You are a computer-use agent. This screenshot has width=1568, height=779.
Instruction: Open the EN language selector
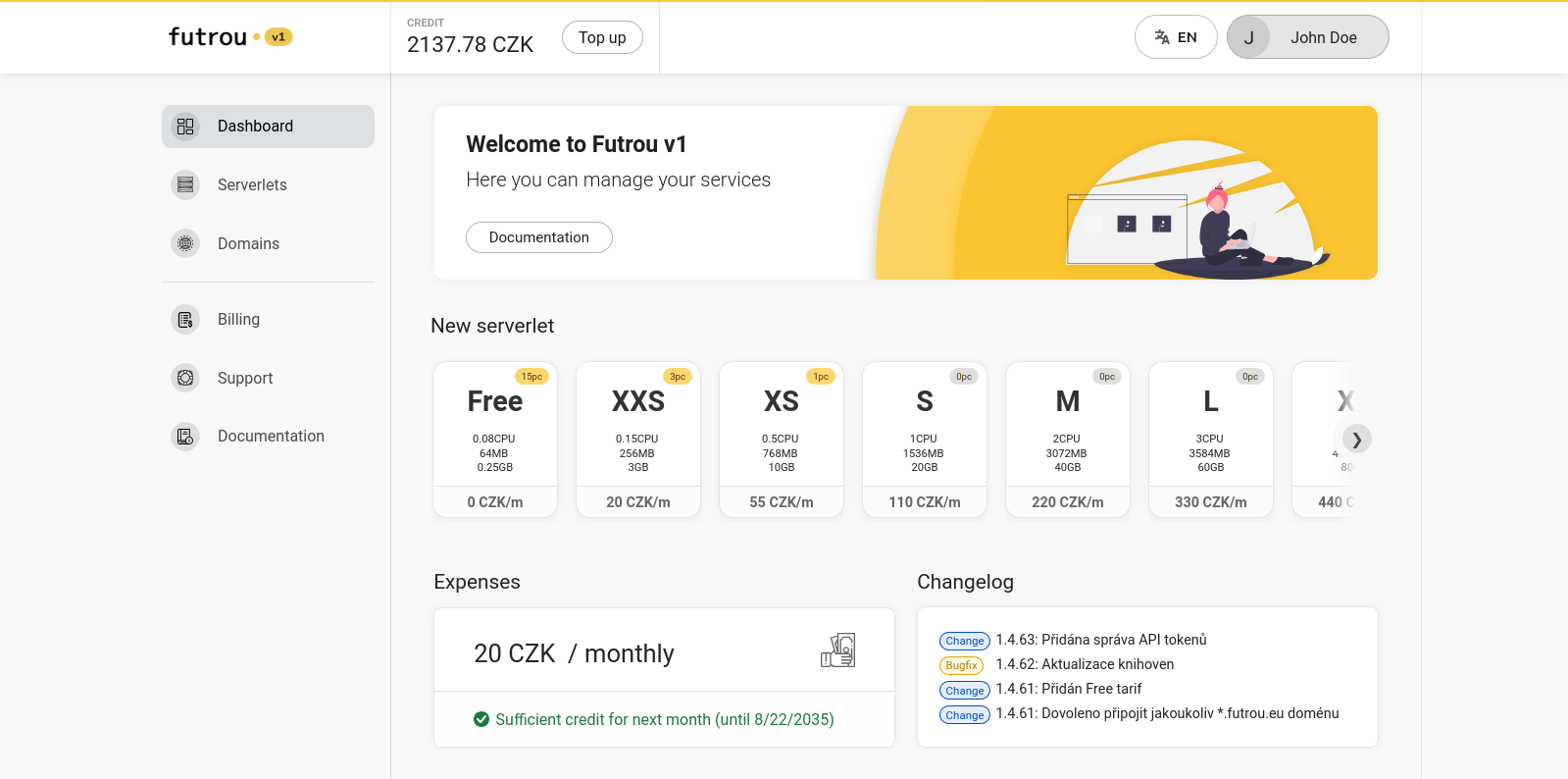coord(1176,37)
